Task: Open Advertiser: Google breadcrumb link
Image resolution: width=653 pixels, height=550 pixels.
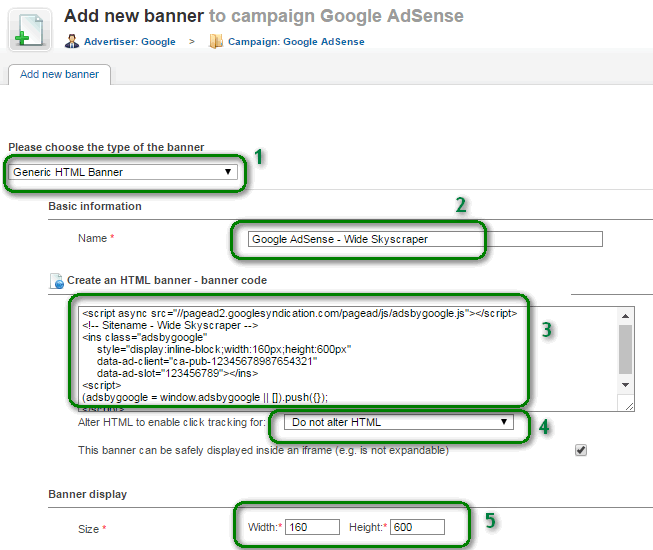Action: 130,42
